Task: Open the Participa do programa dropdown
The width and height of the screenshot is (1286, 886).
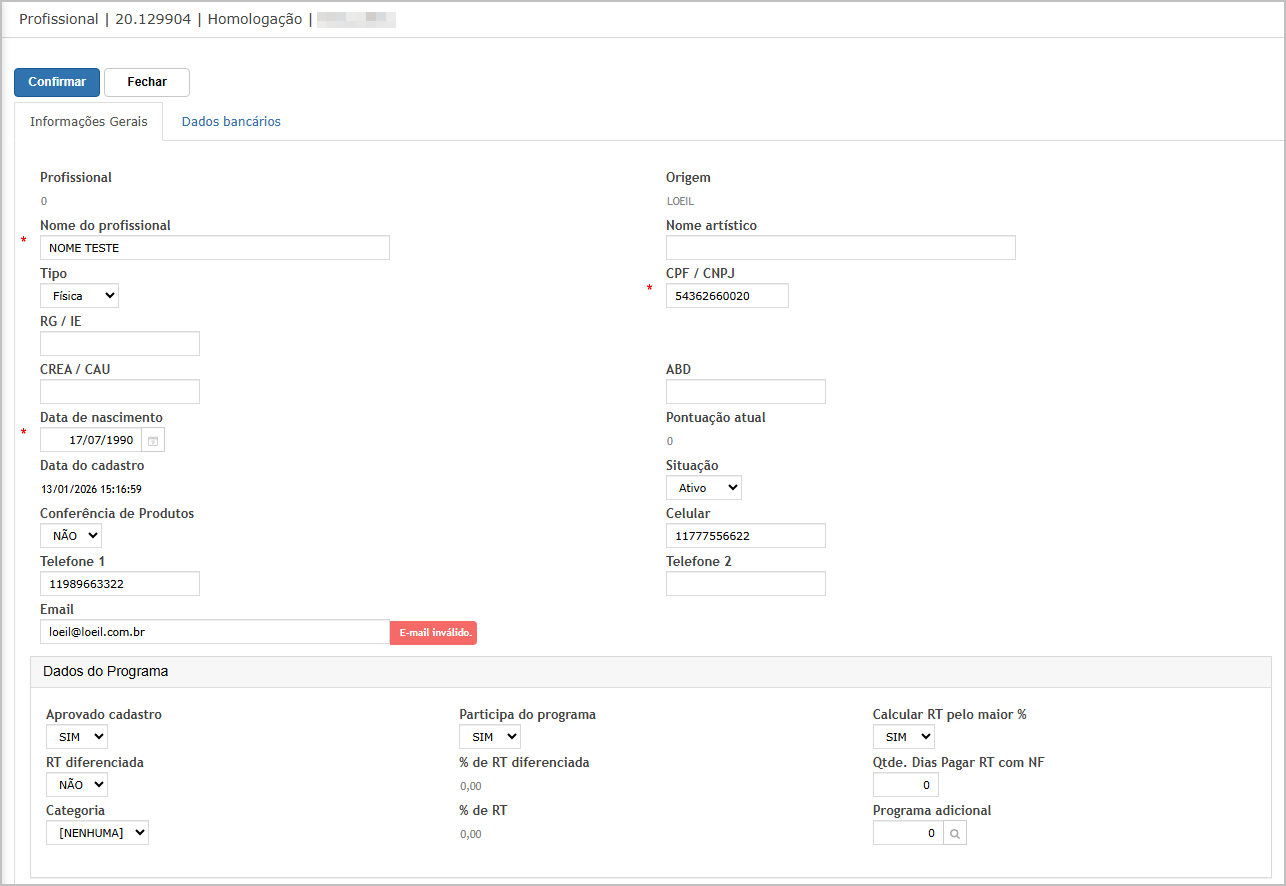Action: pyautogui.click(x=490, y=737)
